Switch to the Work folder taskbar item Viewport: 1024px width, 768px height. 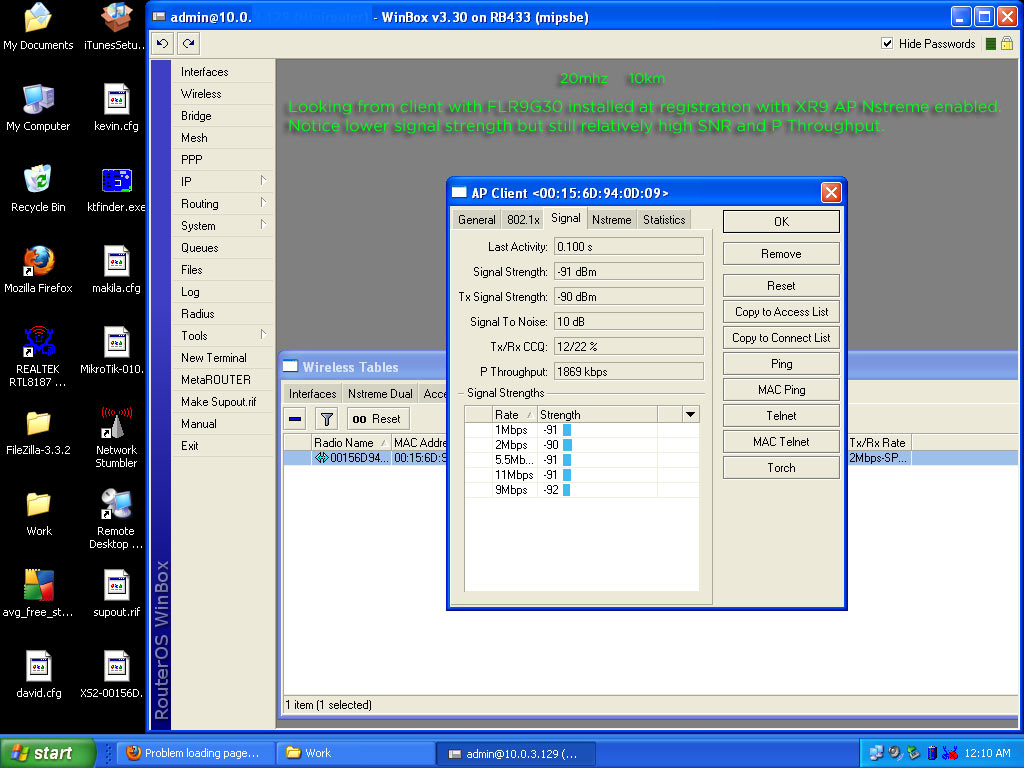tap(356, 753)
